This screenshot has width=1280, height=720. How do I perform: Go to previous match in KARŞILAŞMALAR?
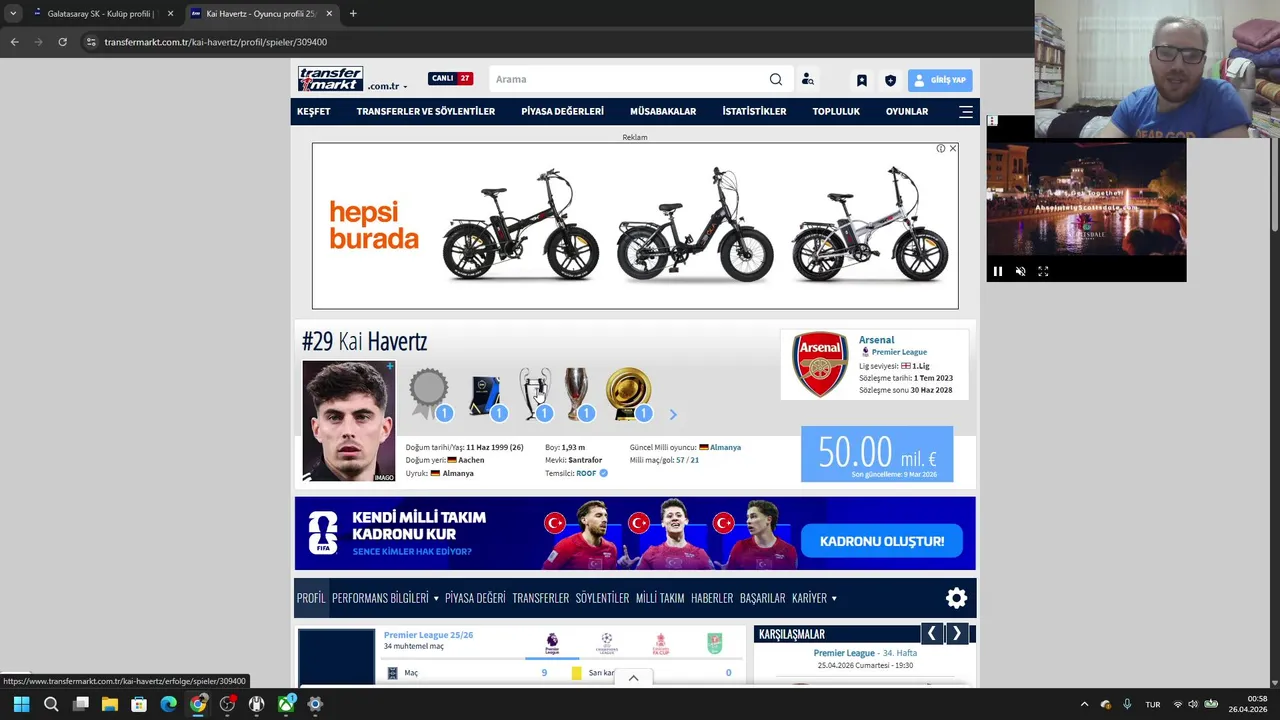[x=932, y=633]
